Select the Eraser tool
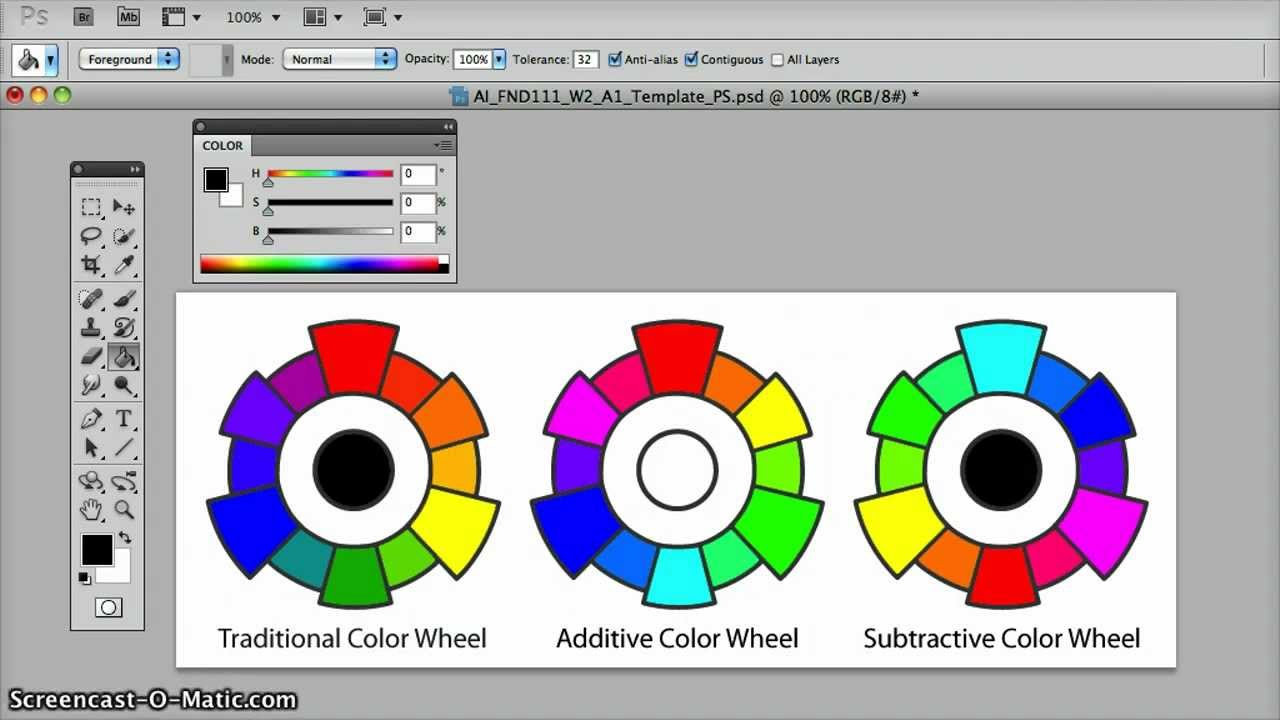This screenshot has width=1280, height=720. 91,356
